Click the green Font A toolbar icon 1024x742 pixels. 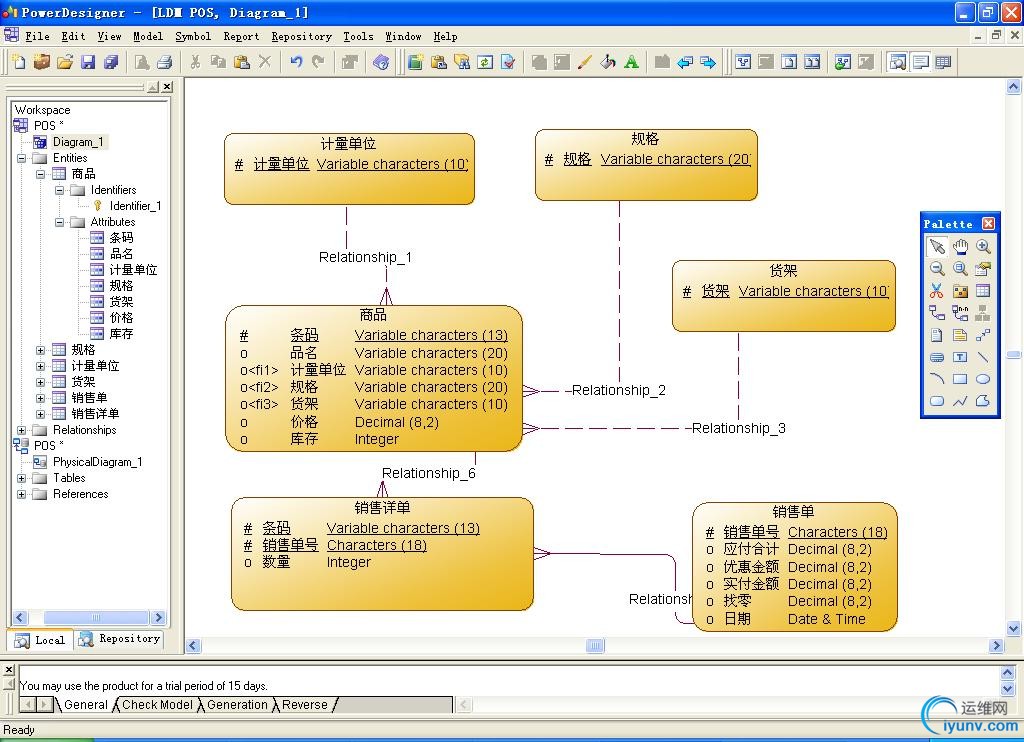coord(631,62)
